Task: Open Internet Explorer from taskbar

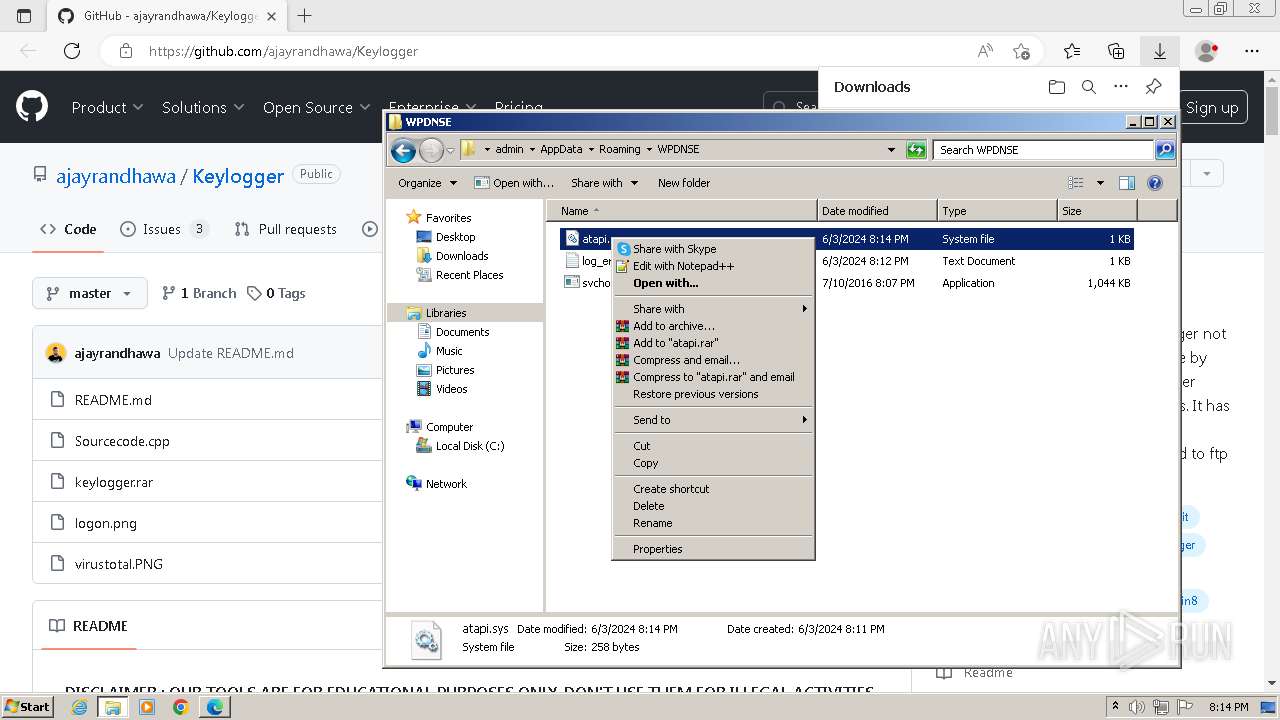Action: 80,707
